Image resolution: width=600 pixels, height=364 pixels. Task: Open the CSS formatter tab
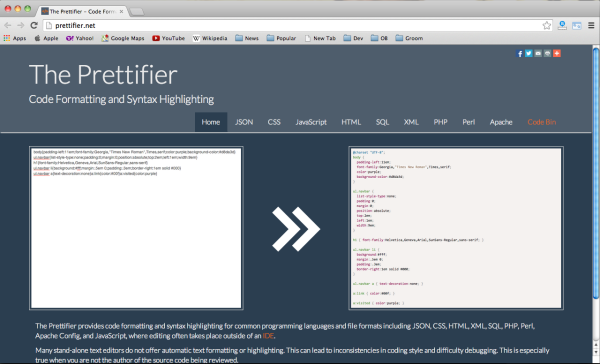pos(274,122)
